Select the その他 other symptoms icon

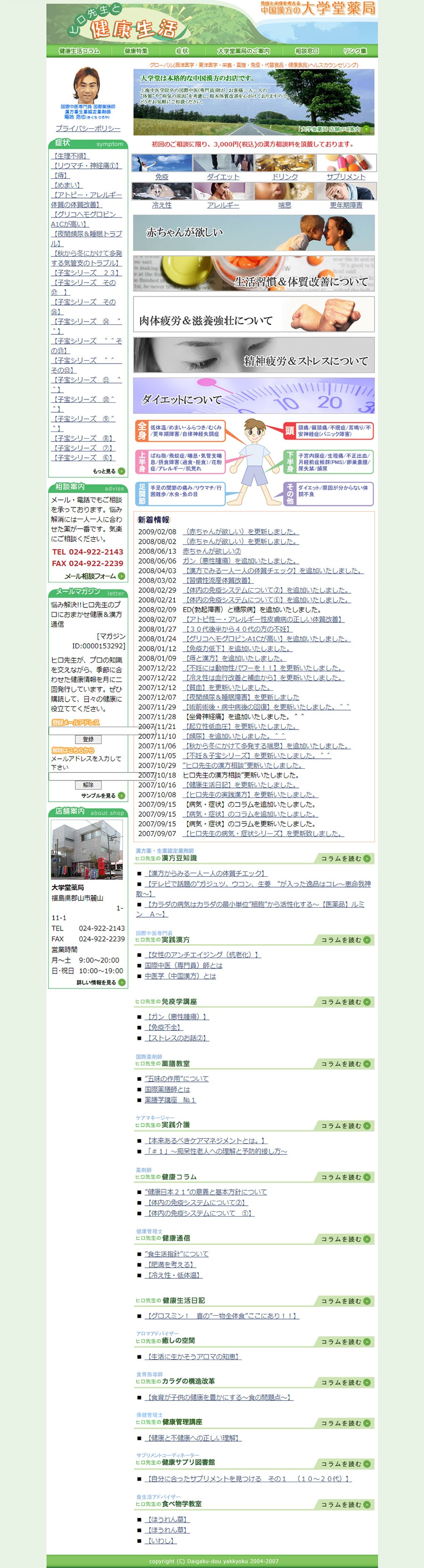290,494
